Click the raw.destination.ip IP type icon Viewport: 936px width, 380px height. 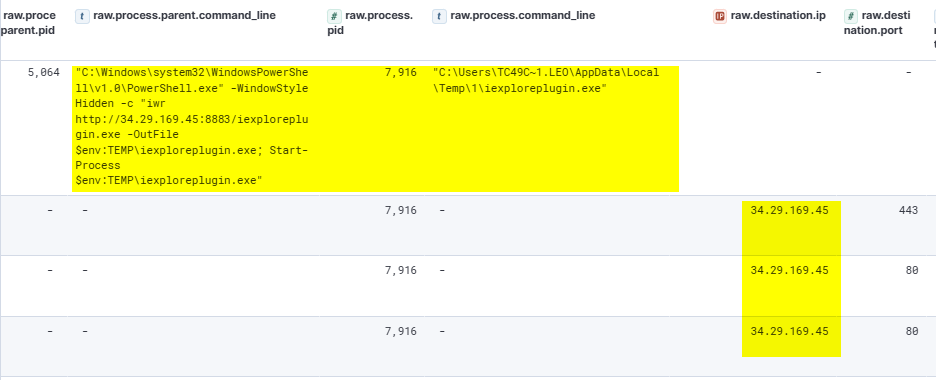pos(720,16)
